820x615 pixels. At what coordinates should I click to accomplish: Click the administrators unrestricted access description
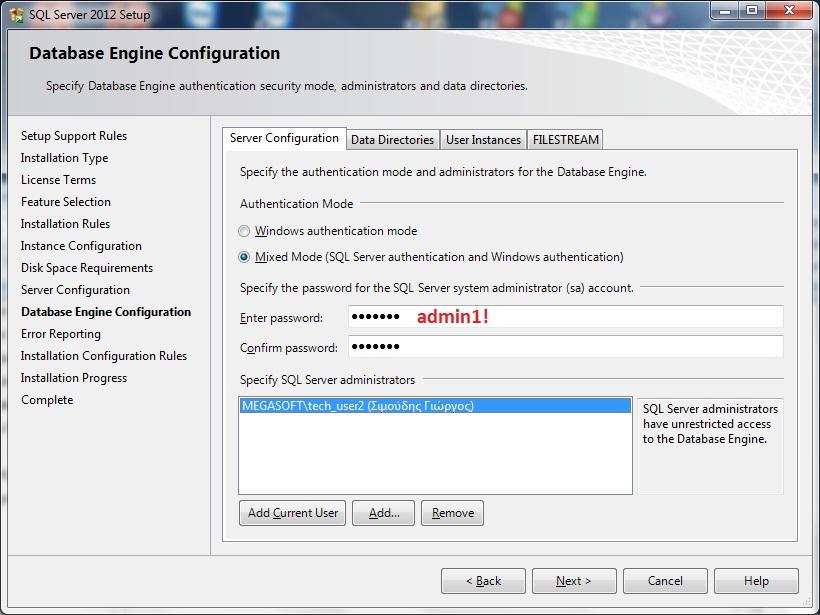pos(710,424)
